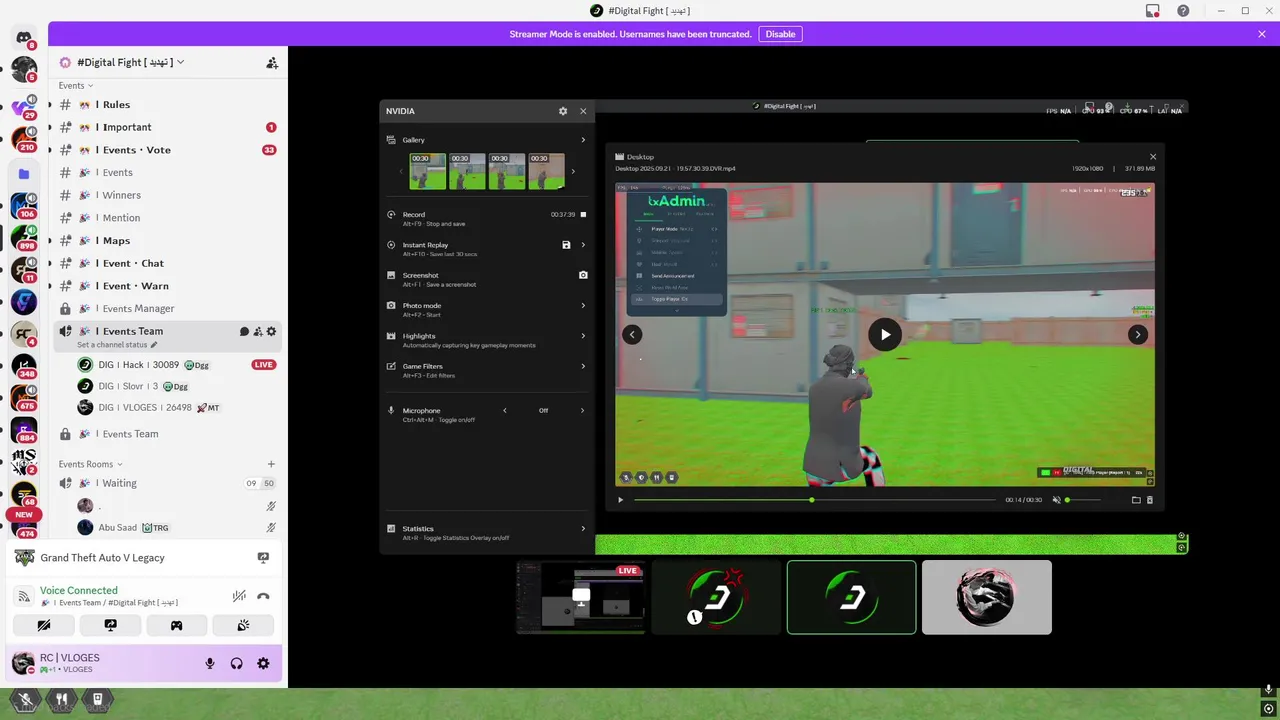The height and width of the screenshot is (720, 1280).
Task: Click NVIDIA overlay settings gear
Action: [x=563, y=111]
